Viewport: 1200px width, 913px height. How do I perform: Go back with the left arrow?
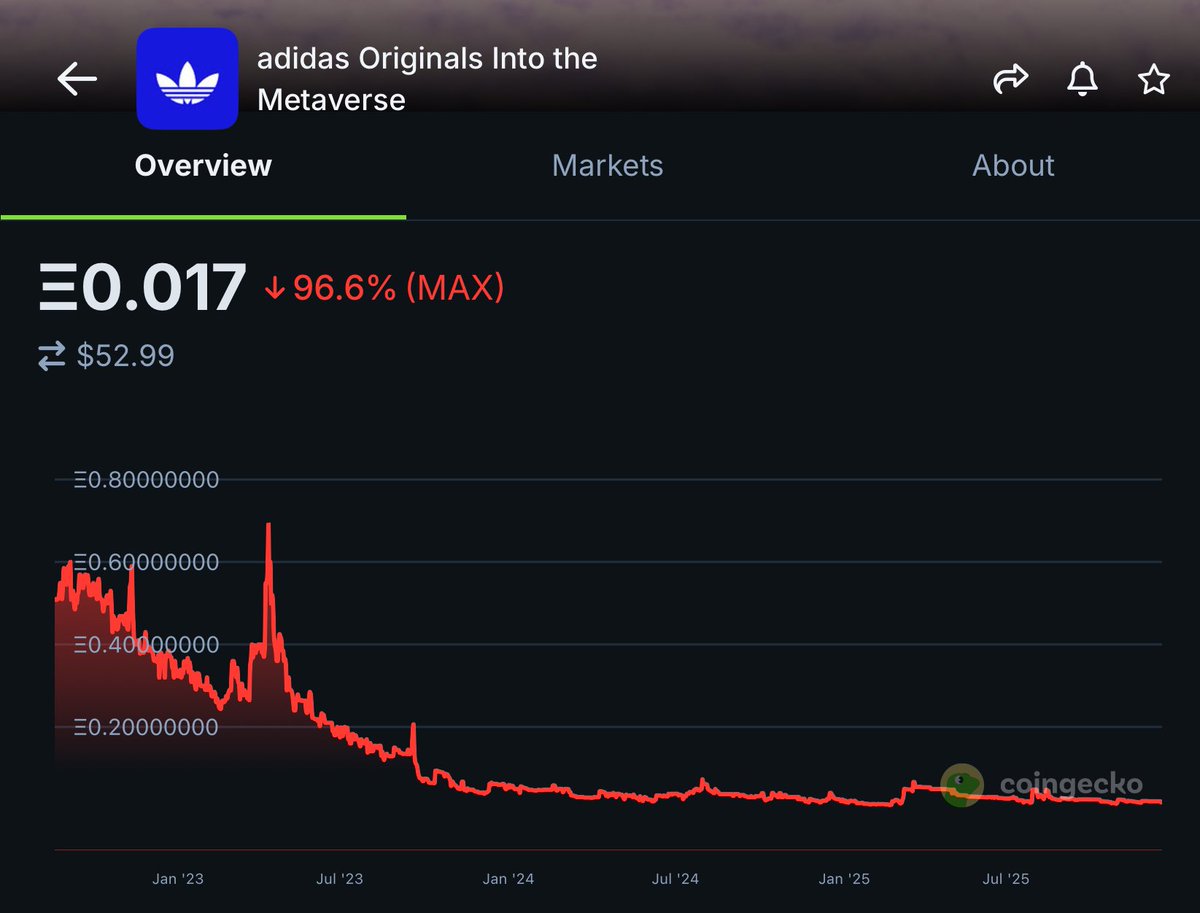[77, 79]
